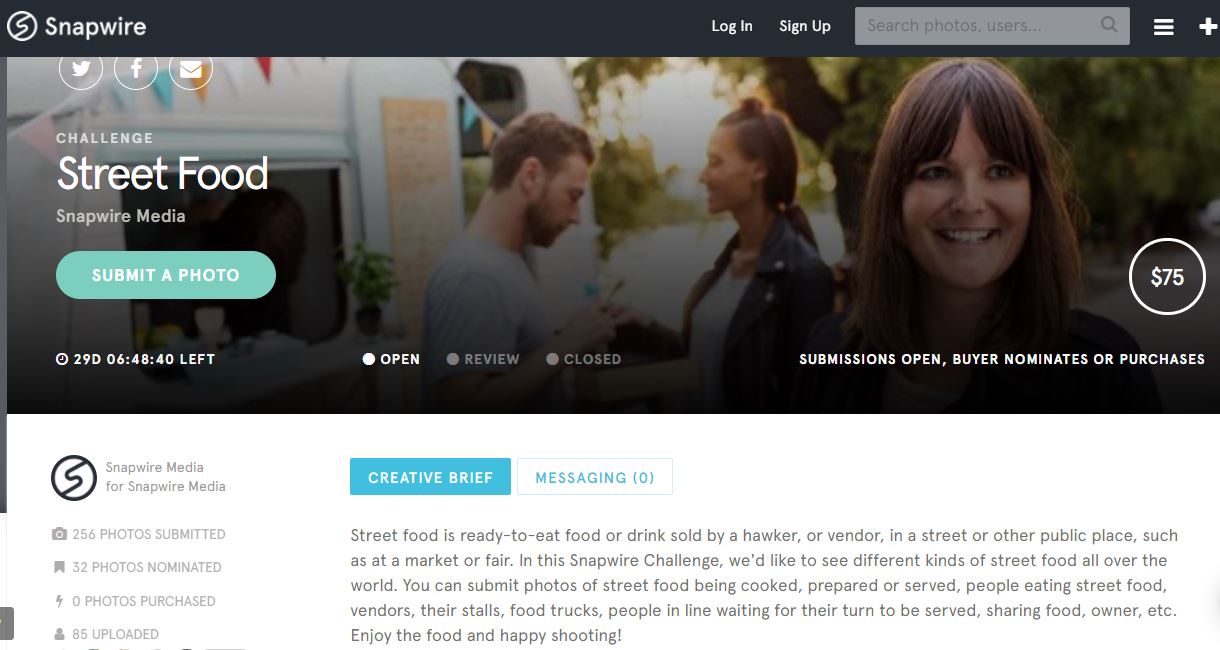This screenshot has width=1220, height=650.
Task: Click the Snapwire logo icon
Action: tap(22, 27)
